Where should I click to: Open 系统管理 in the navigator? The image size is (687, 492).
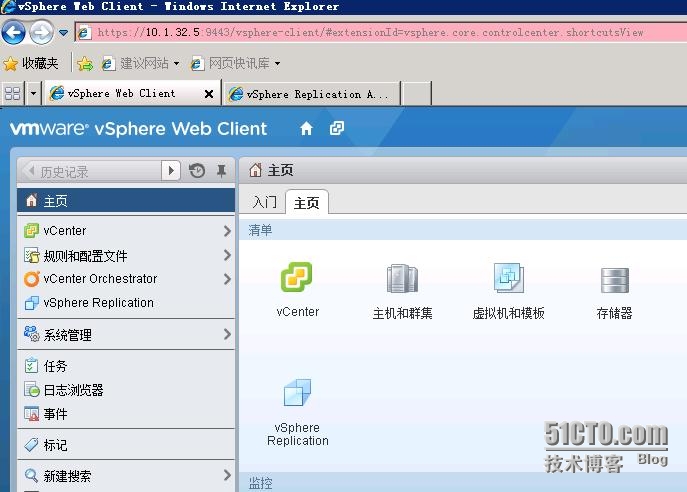tap(67, 335)
